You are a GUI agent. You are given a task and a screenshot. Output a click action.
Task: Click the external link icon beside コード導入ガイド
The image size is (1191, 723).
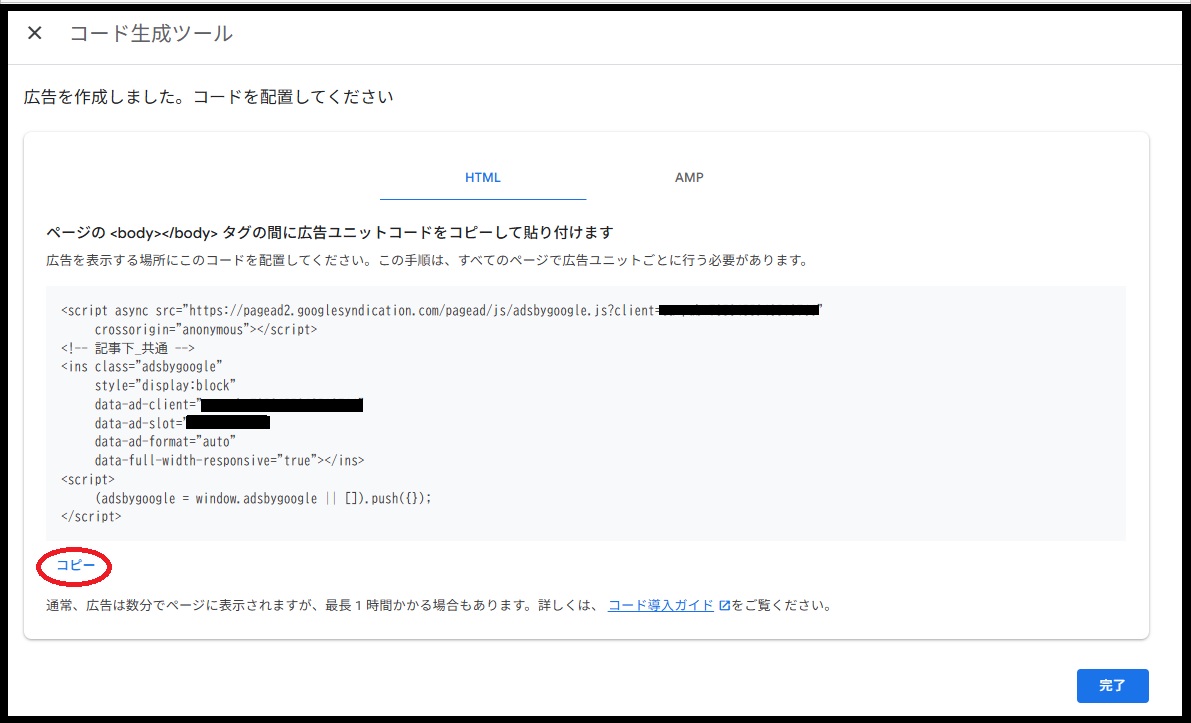pos(724,605)
